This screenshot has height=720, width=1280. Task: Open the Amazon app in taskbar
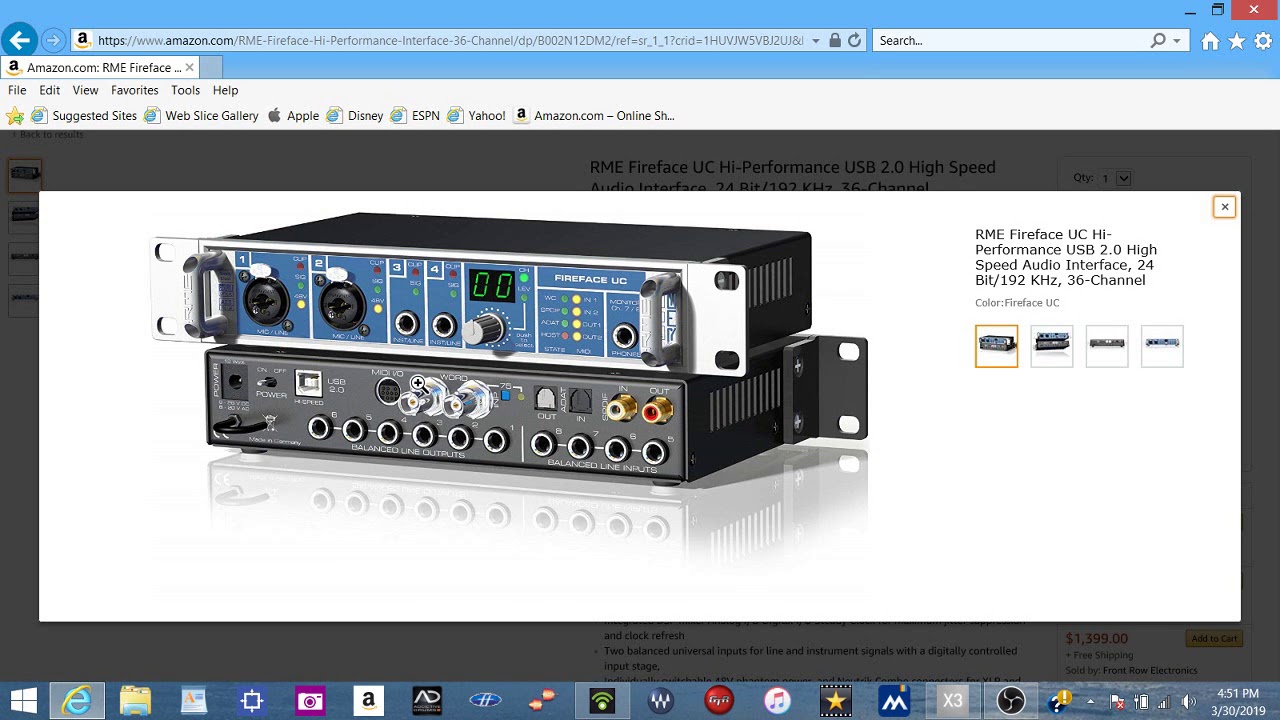coord(368,701)
